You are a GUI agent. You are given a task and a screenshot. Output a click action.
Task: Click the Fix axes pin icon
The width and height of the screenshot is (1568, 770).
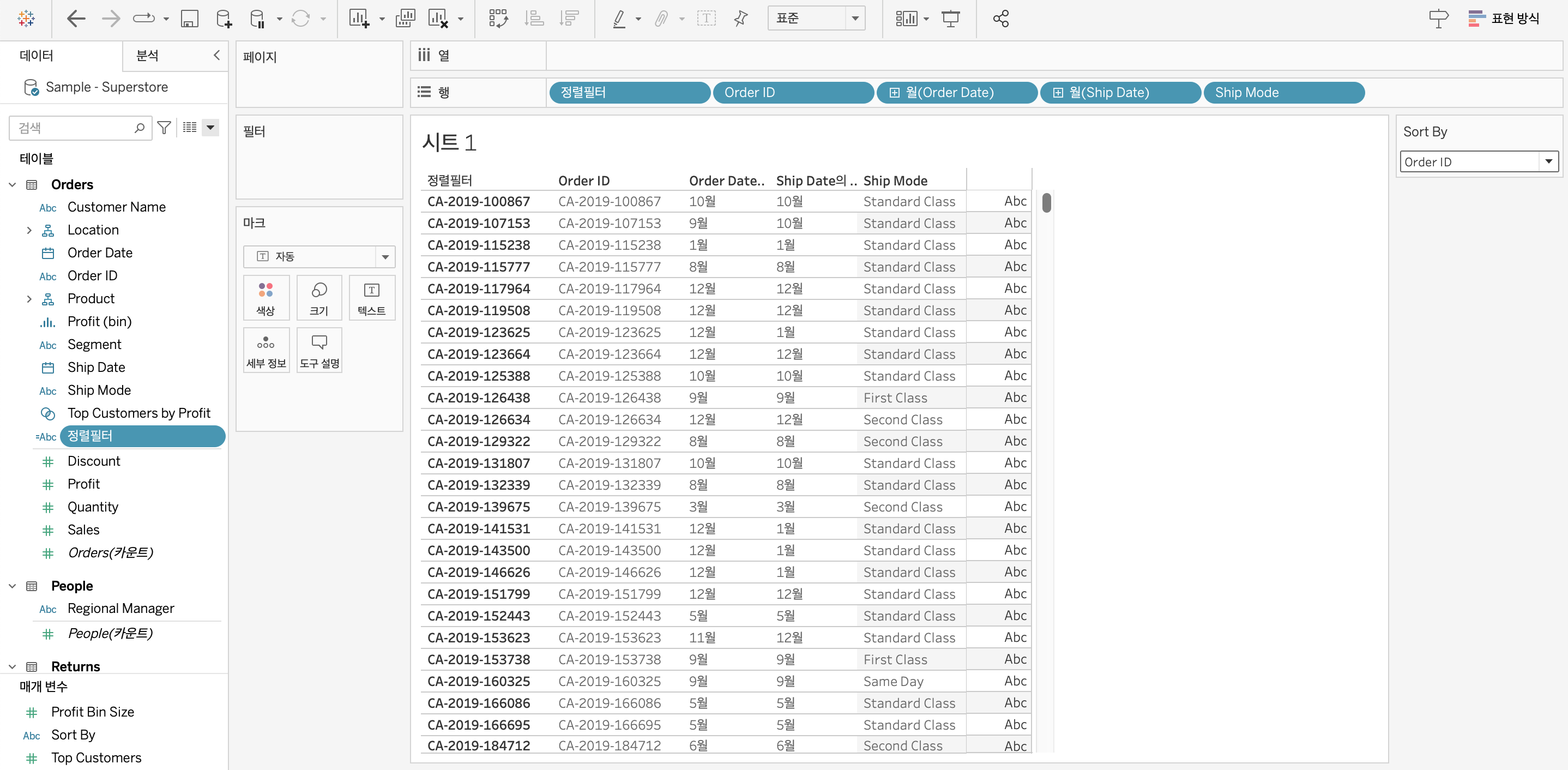coord(741,19)
